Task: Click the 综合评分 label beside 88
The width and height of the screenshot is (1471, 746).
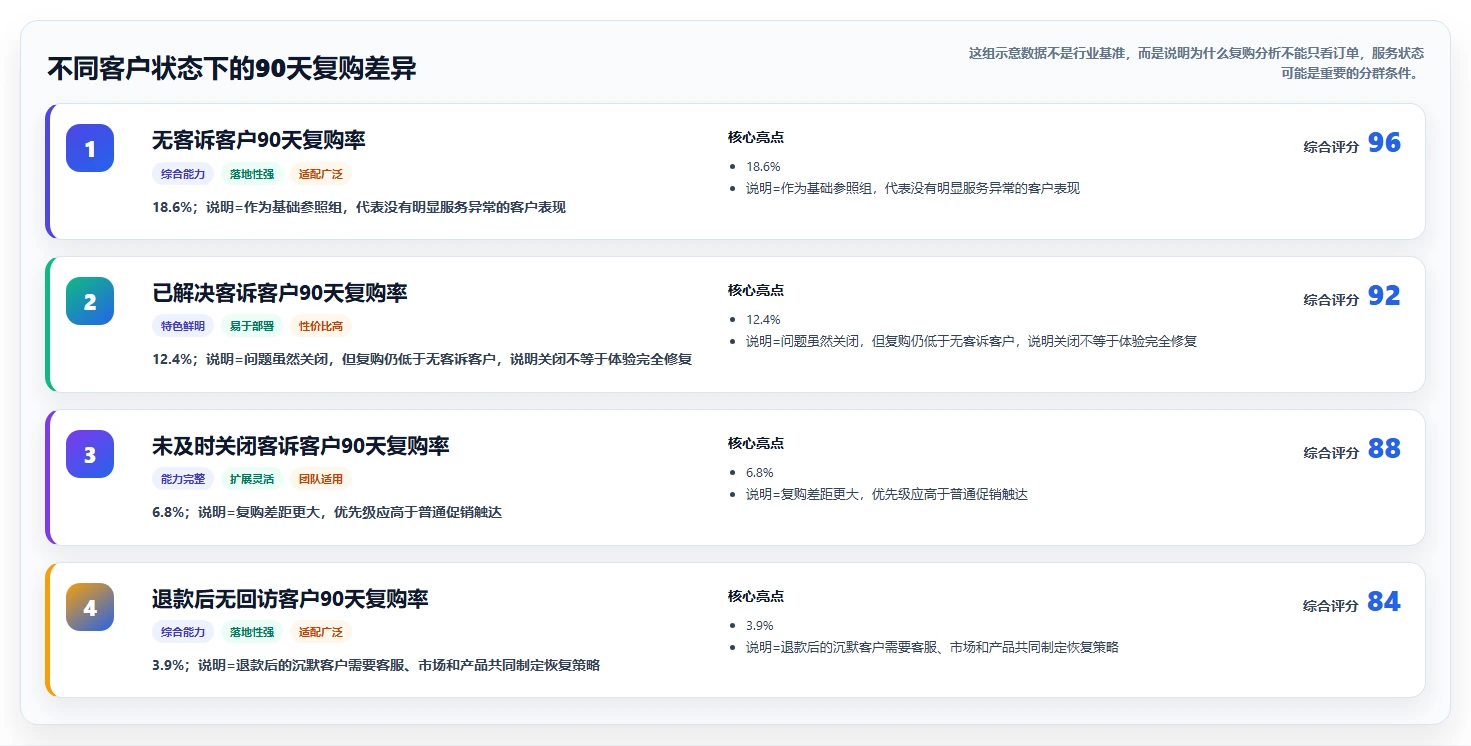Action: pos(1331,453)
